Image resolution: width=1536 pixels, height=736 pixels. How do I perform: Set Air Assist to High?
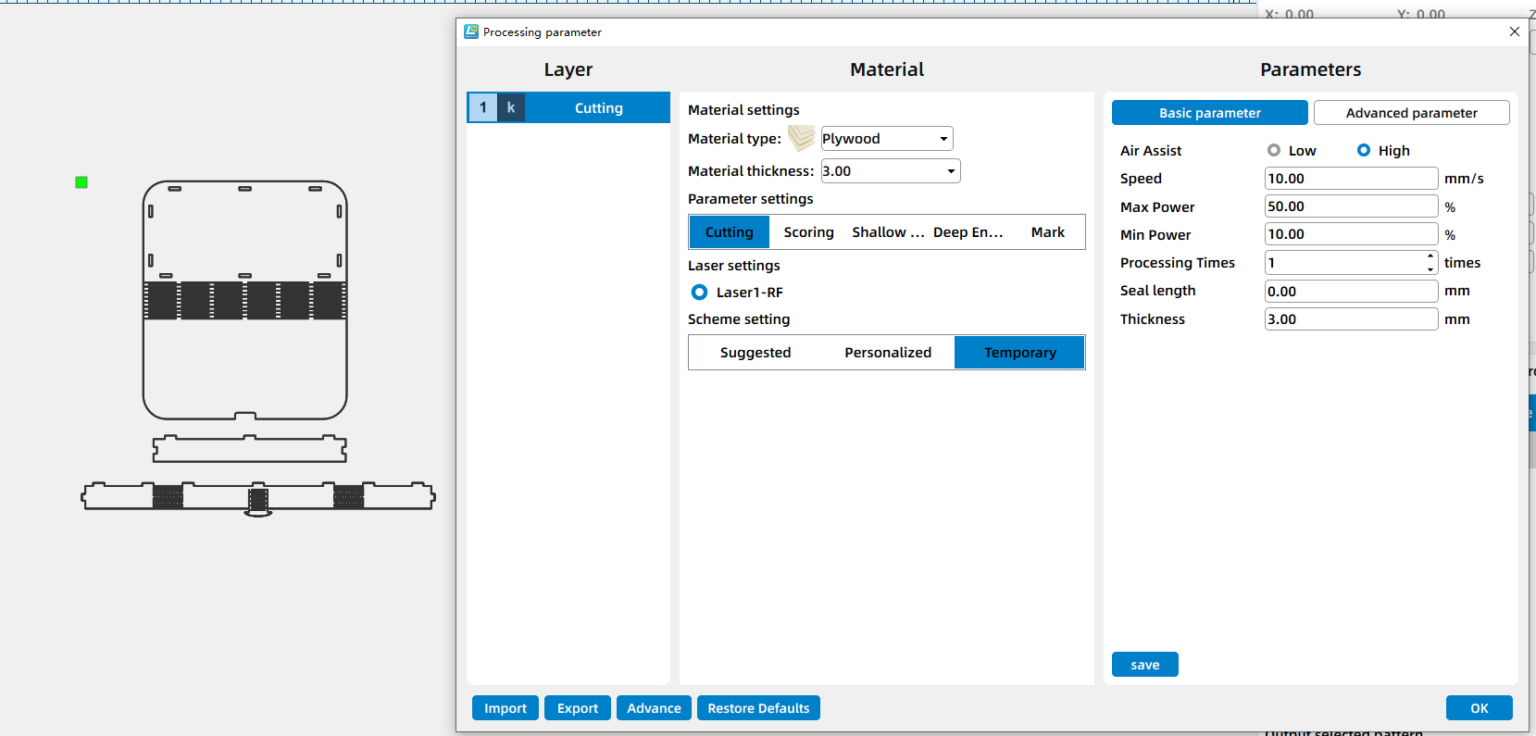tap(1363, 151)
